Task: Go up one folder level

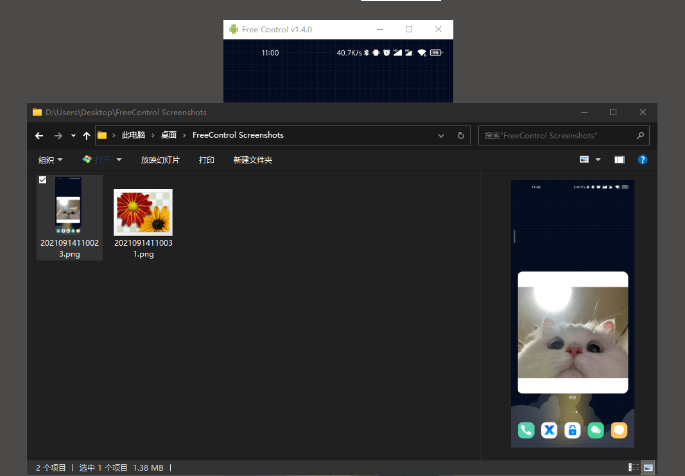Action: pos(87,135)
